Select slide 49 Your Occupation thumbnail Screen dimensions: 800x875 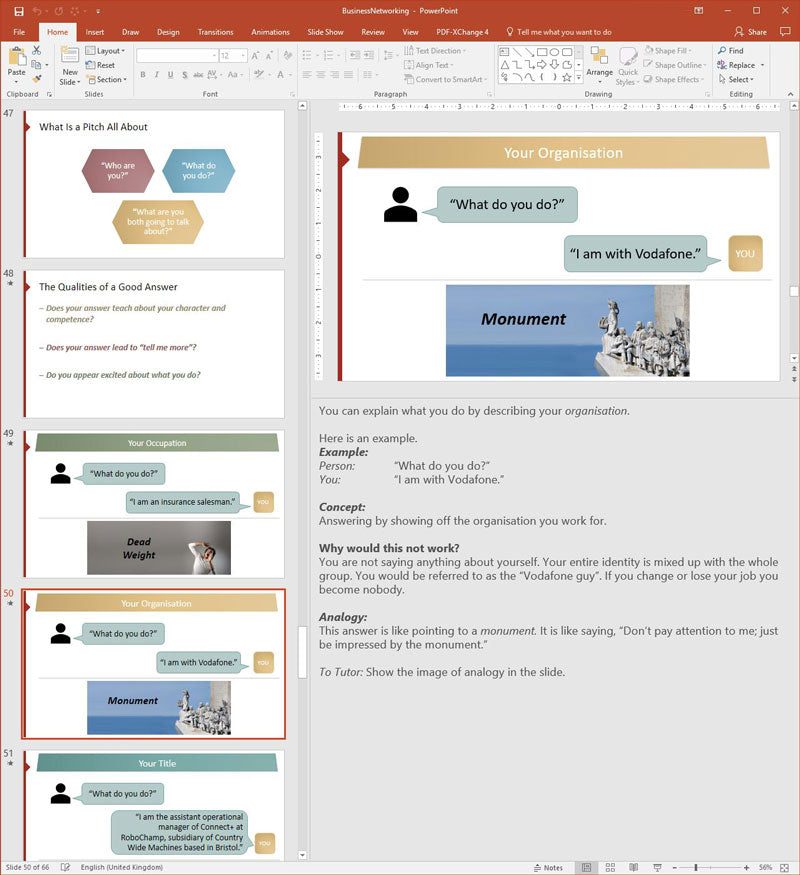tap(155, 504)
